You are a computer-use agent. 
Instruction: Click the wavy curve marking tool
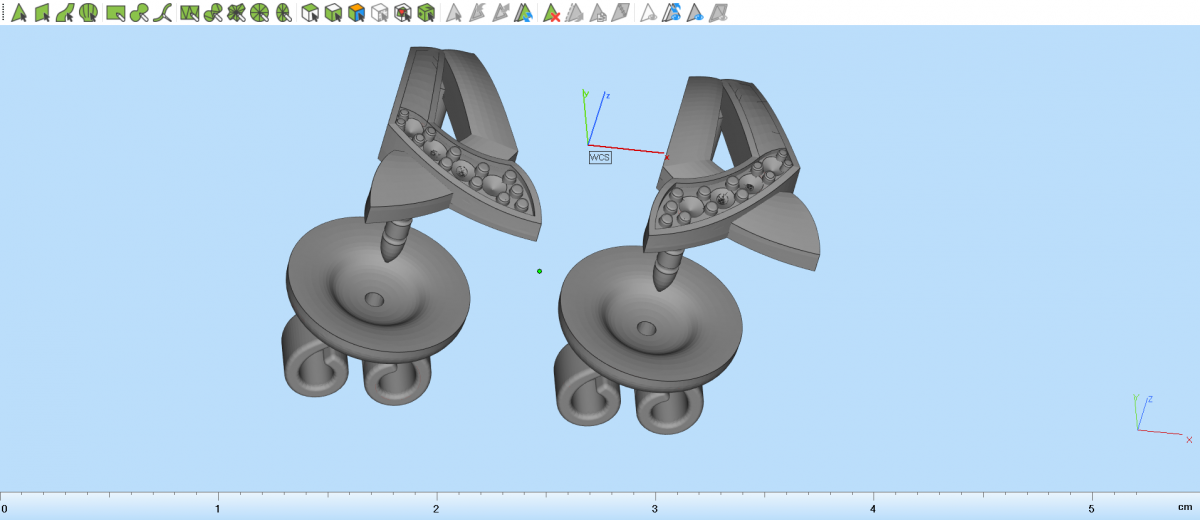point(163,13)
